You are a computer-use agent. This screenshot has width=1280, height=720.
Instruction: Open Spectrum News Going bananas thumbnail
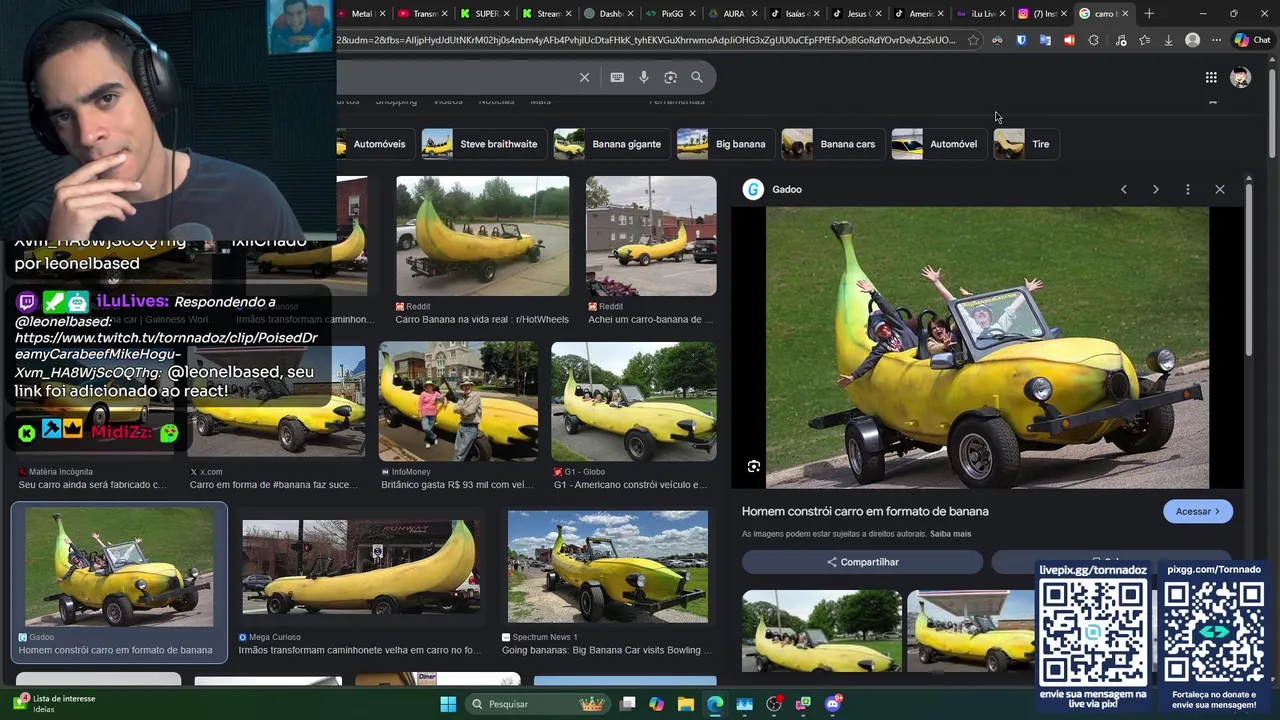coord(608,567)
